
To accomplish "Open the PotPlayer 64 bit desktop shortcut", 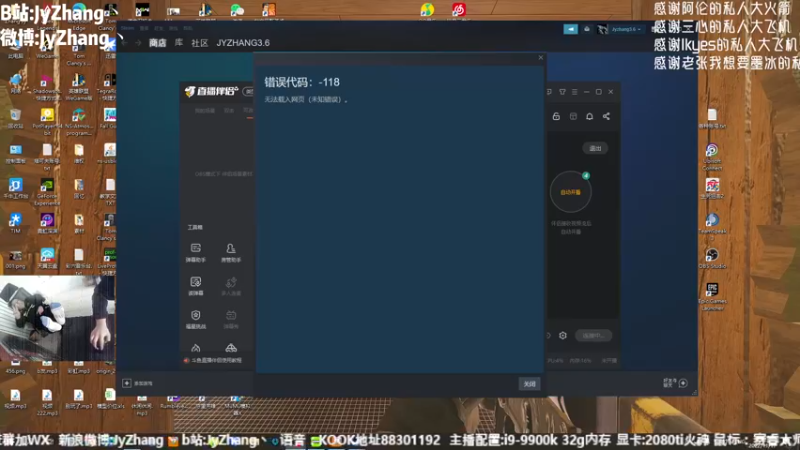I will pyautogui.click(x=47, y=122).
